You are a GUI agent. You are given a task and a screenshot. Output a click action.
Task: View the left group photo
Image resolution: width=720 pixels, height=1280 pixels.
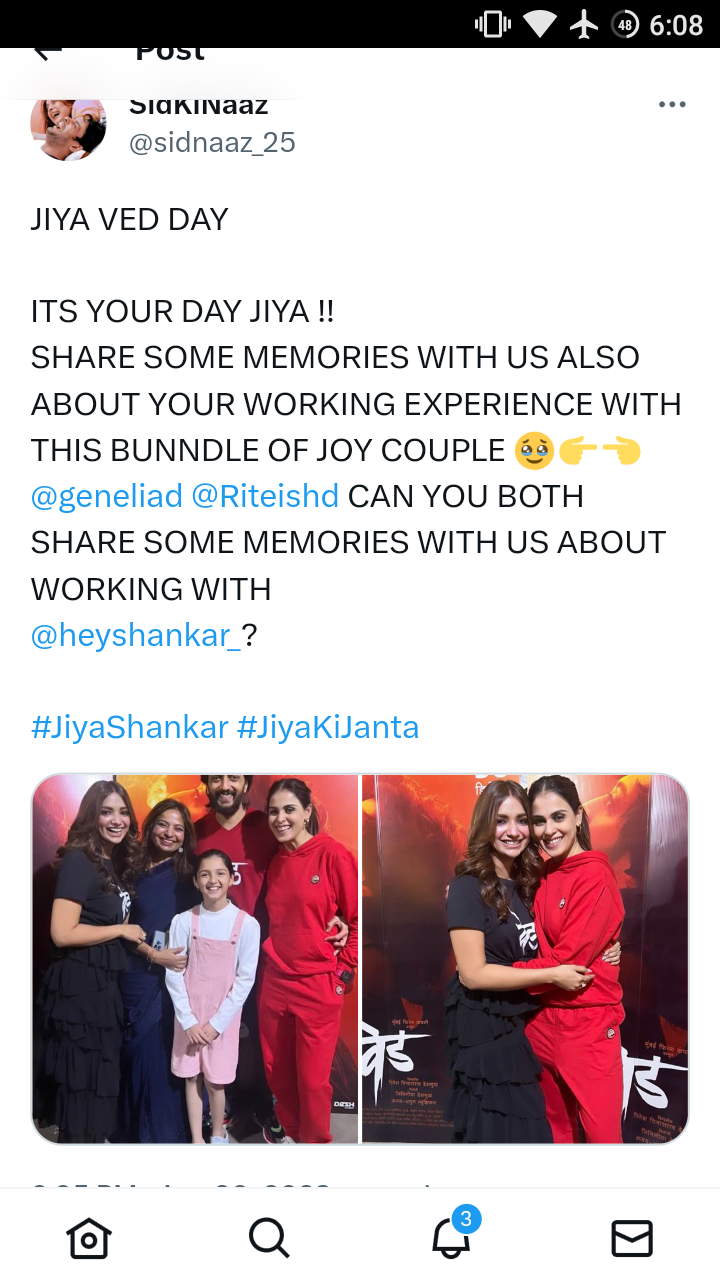click(195, 959)
